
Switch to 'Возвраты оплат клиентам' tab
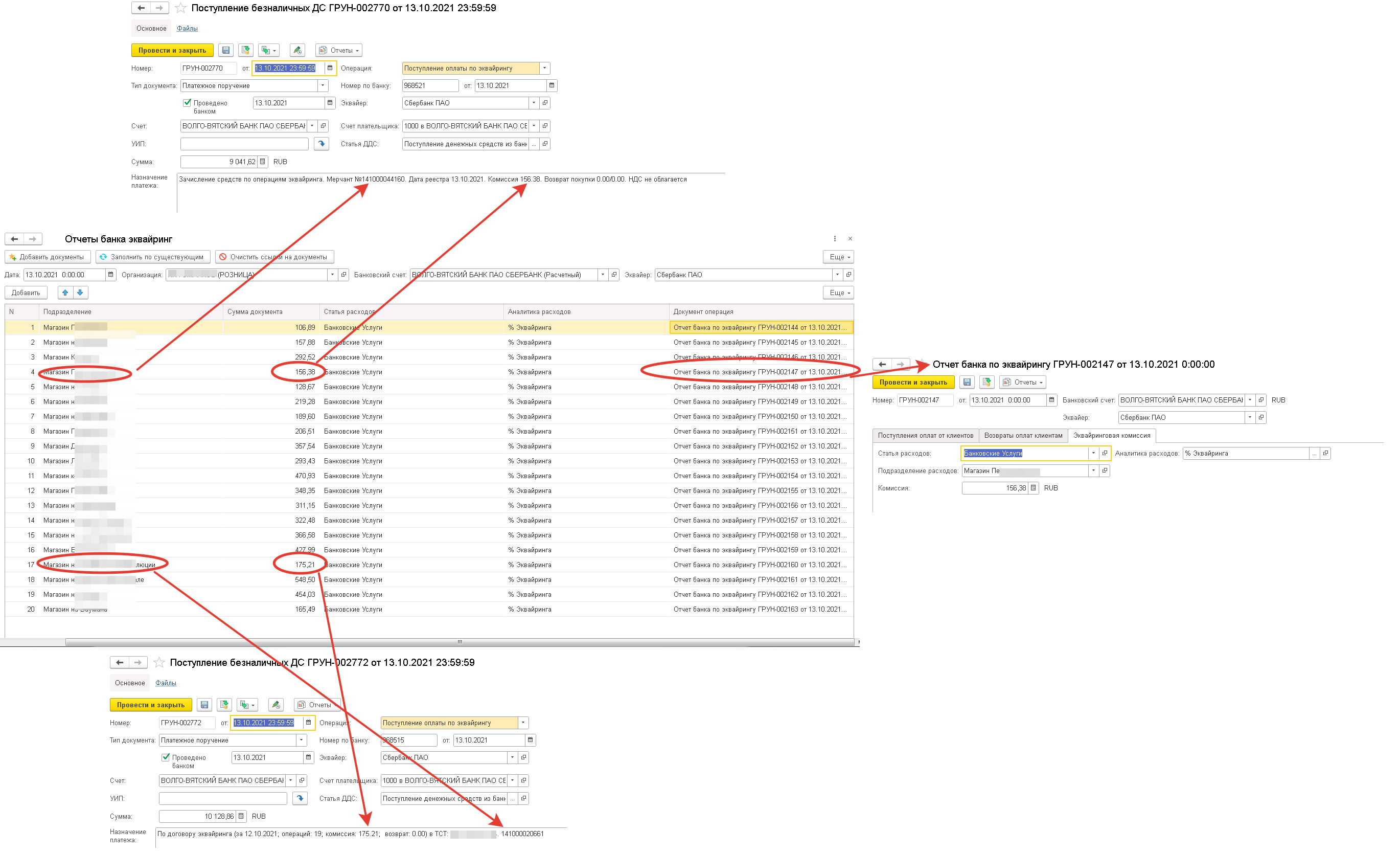[x=1023, y=436]
